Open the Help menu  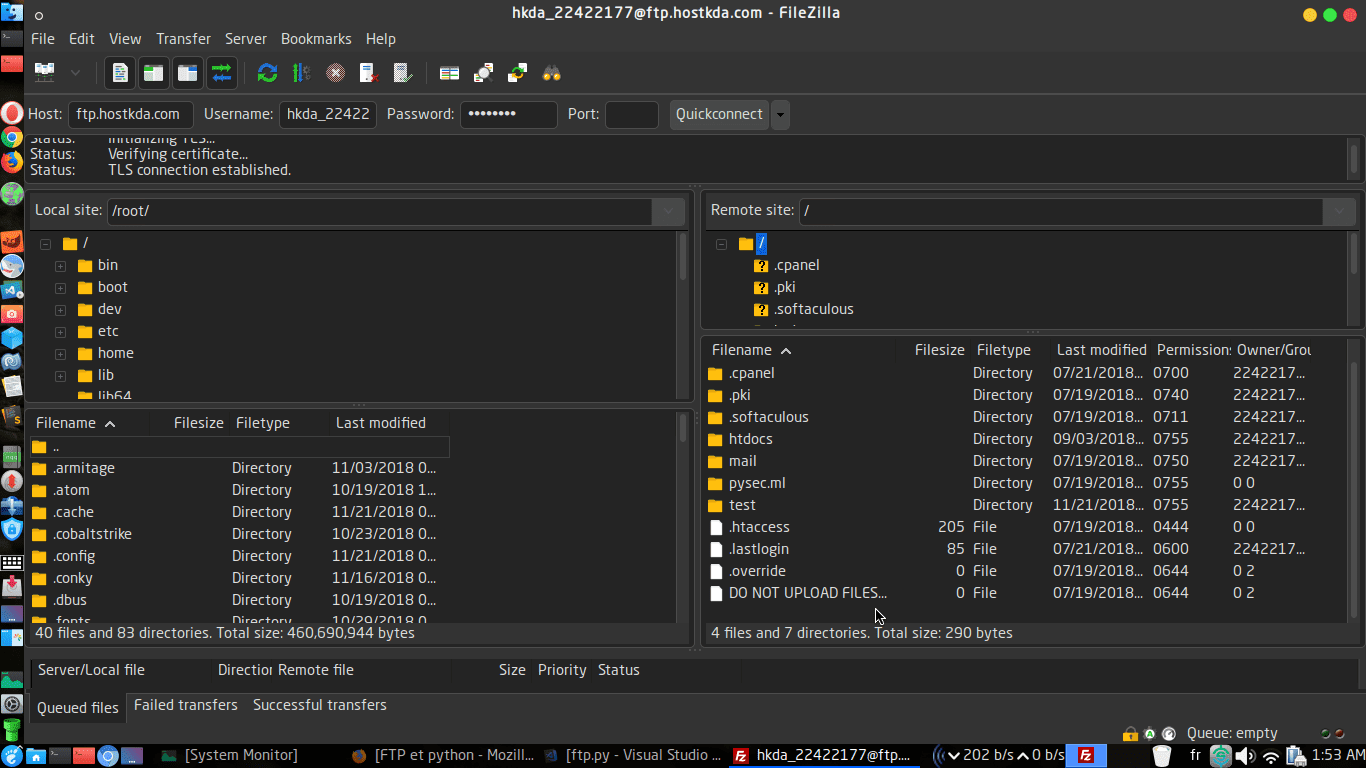[x=381, y=39]
